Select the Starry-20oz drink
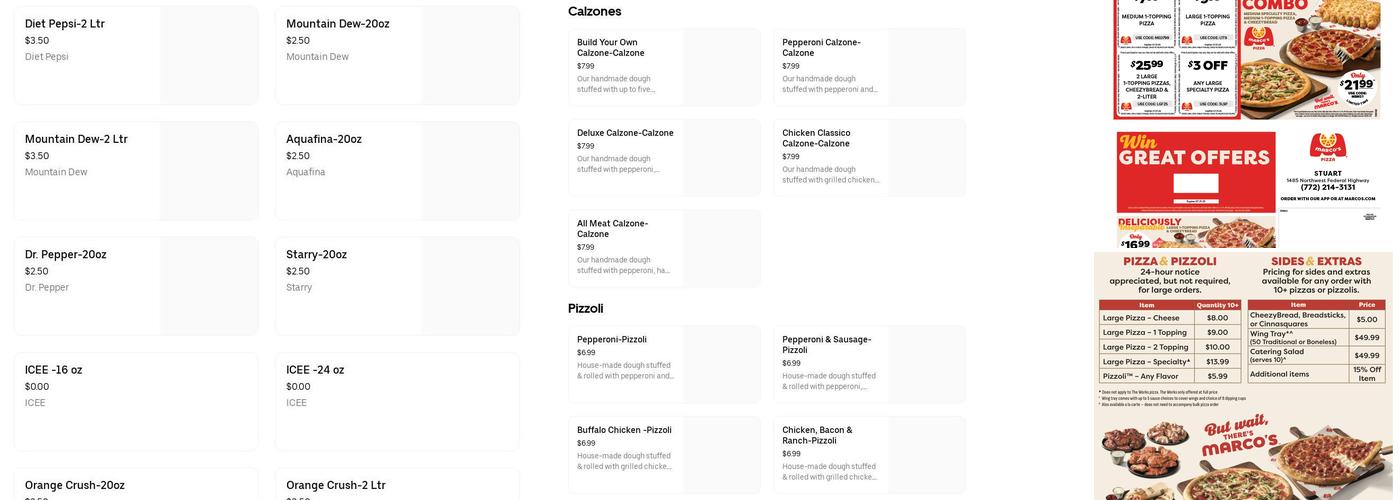 397,286
